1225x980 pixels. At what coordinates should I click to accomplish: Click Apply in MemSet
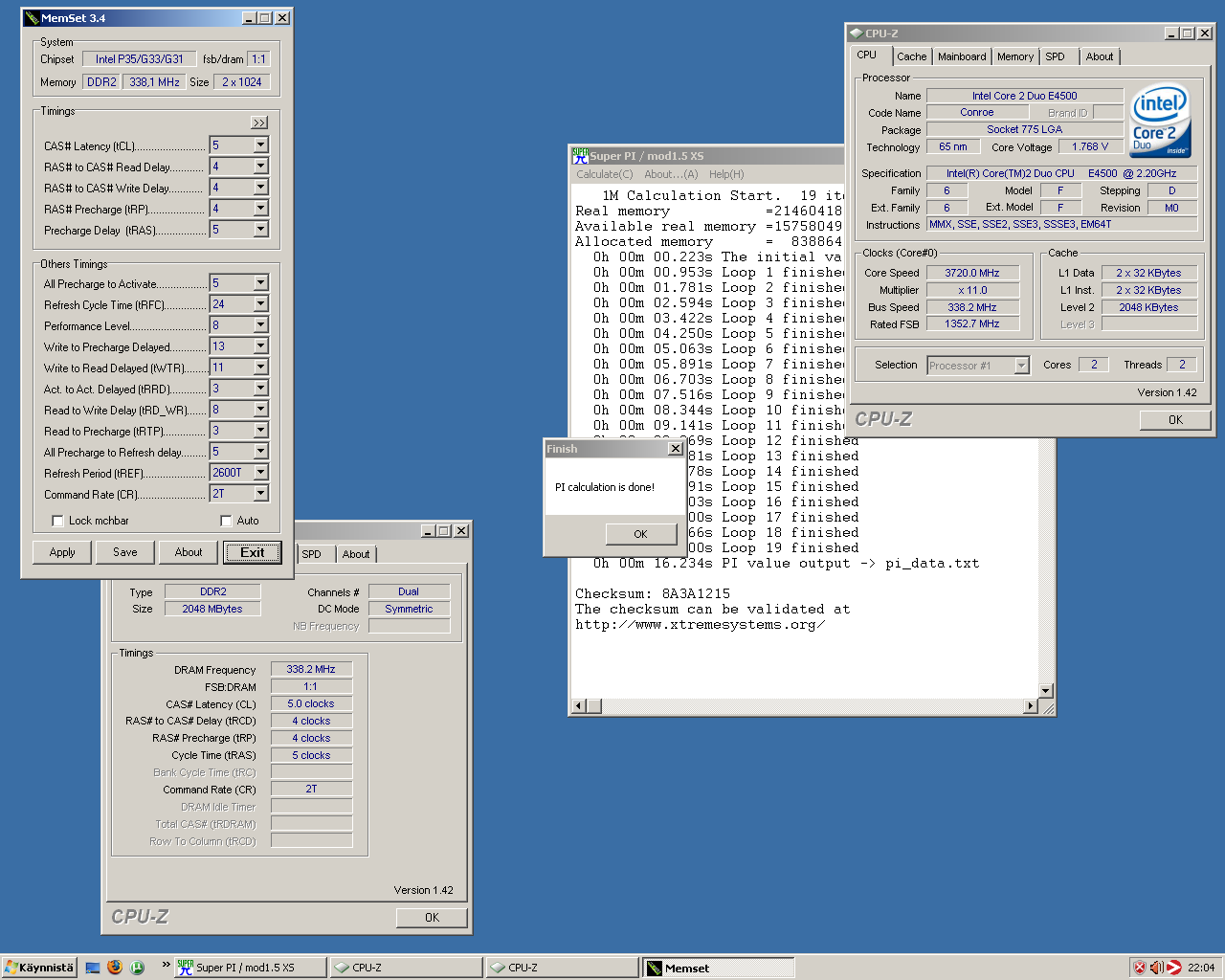pyautogui.click(x=62, y=552)
